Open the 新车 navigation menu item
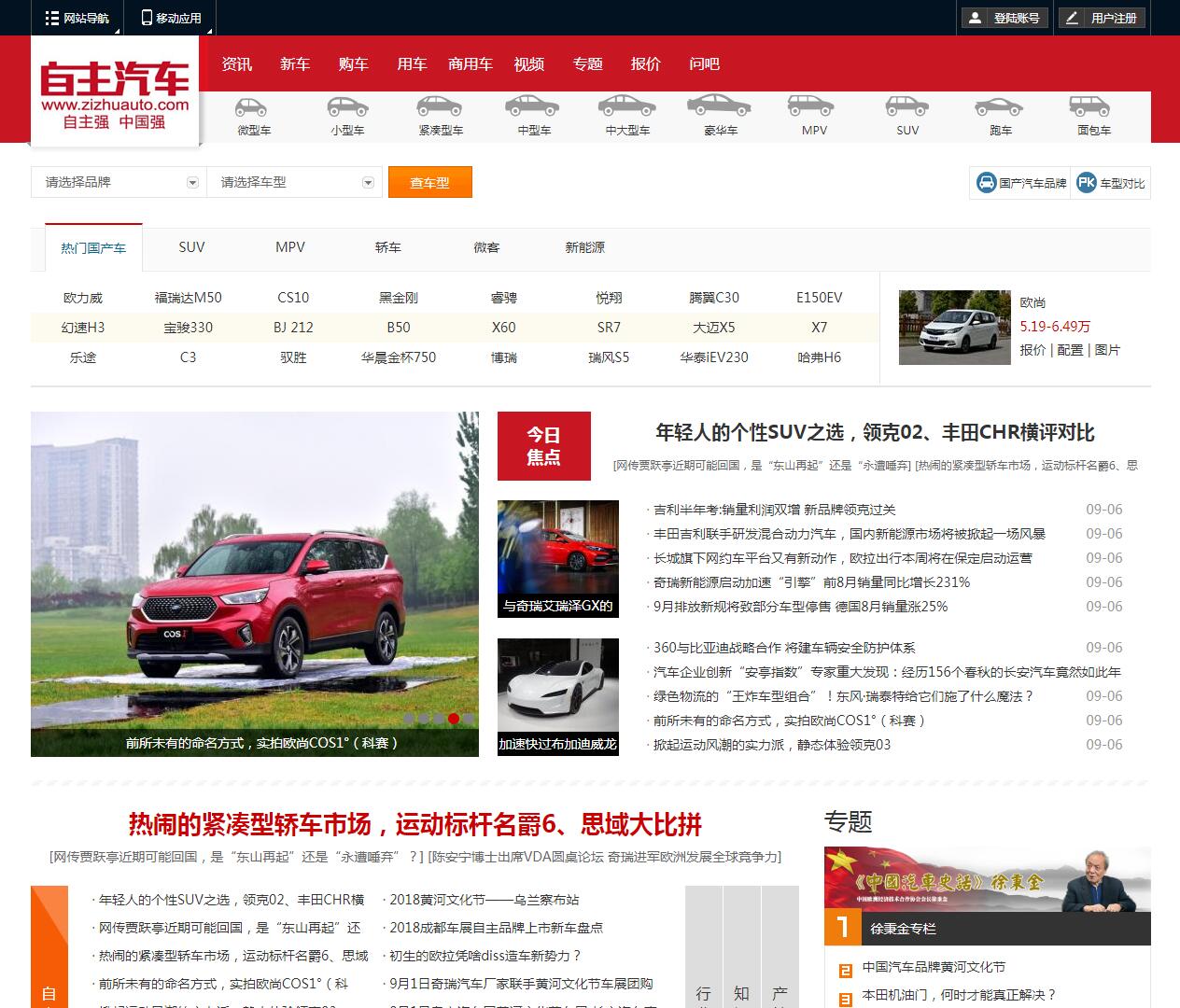 (295, 64)
